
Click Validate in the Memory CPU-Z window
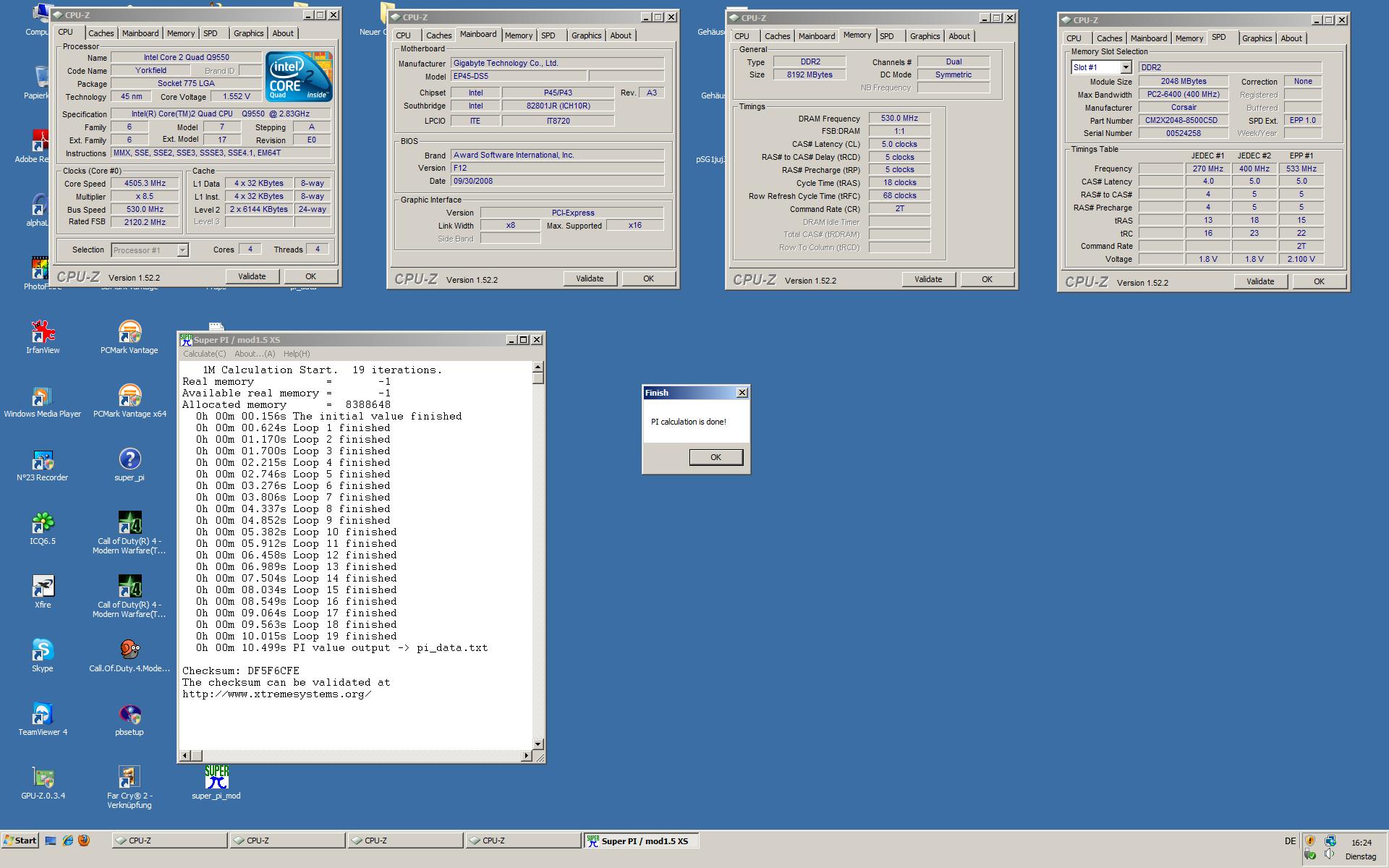[x=928, y=279]
